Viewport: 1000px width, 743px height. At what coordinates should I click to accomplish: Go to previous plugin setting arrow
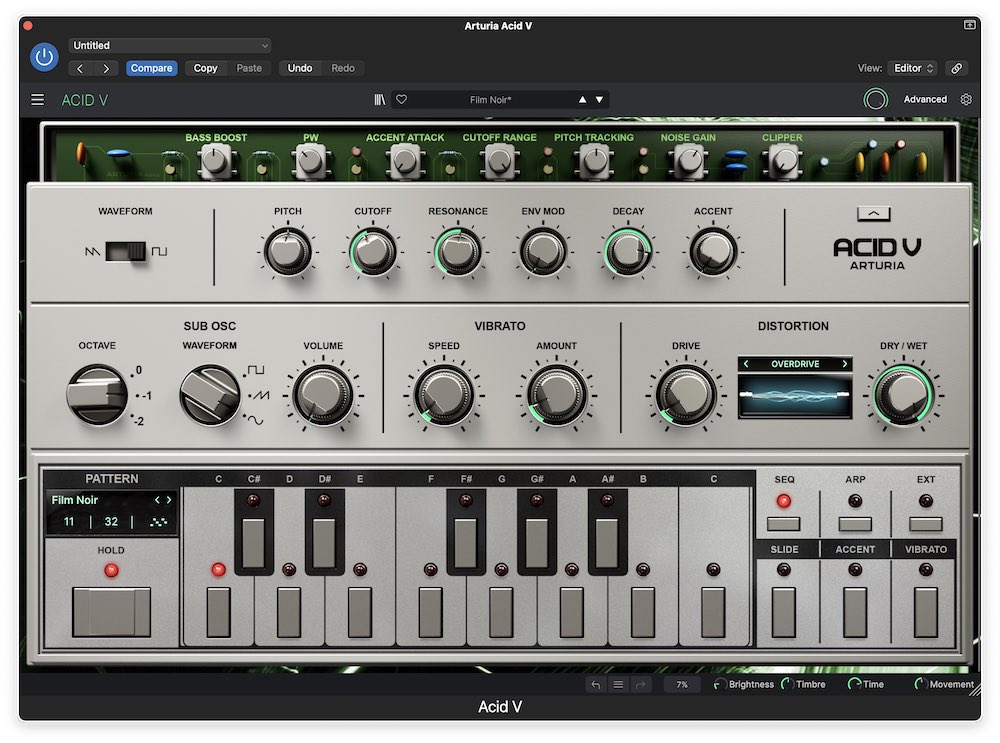[80, 68]
